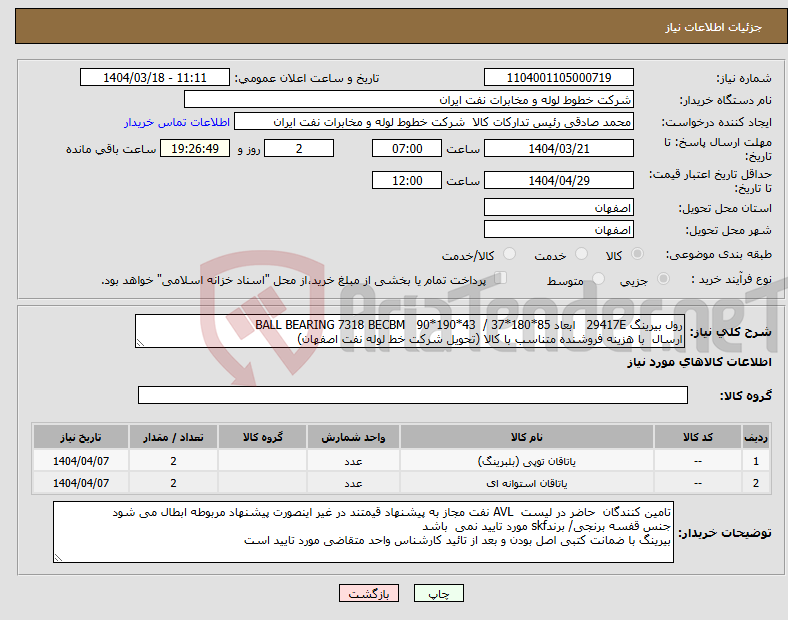This screenshot has height=620, width=788.
Task: Click the تعداد / مقدار column header
Action: coord(173,437)
